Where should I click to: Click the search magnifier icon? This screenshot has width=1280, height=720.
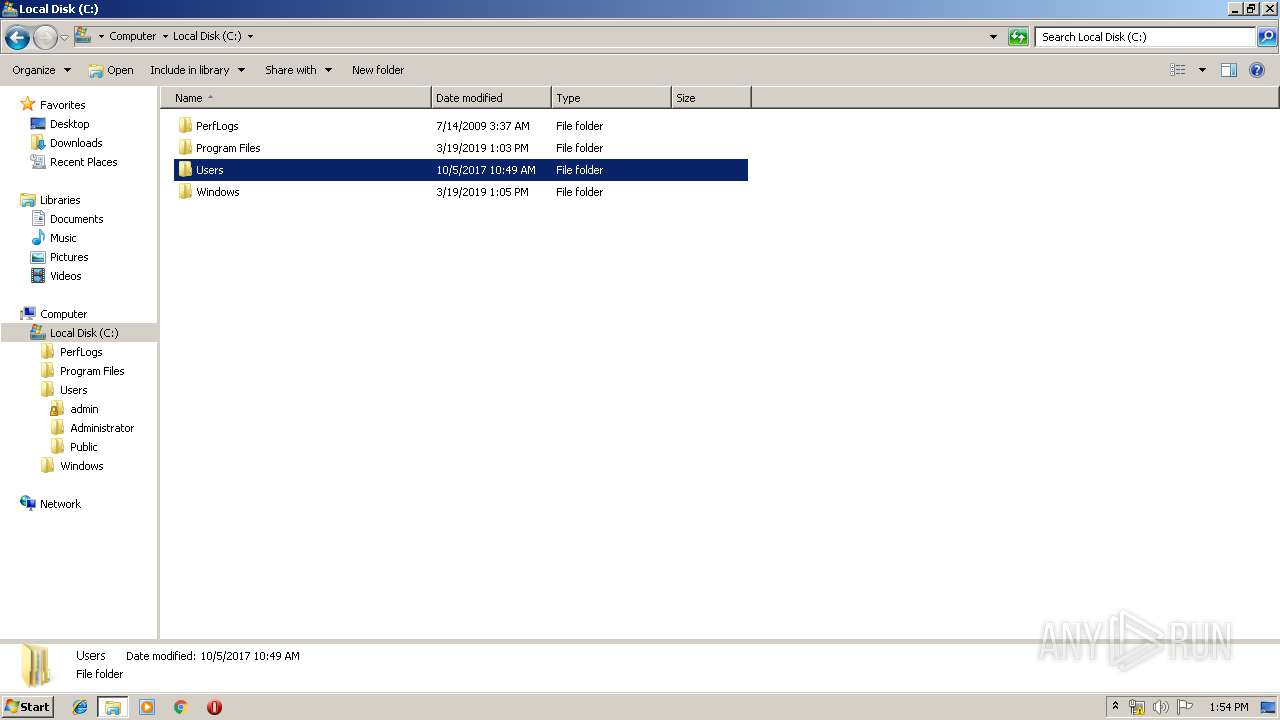click(1267, 37)
